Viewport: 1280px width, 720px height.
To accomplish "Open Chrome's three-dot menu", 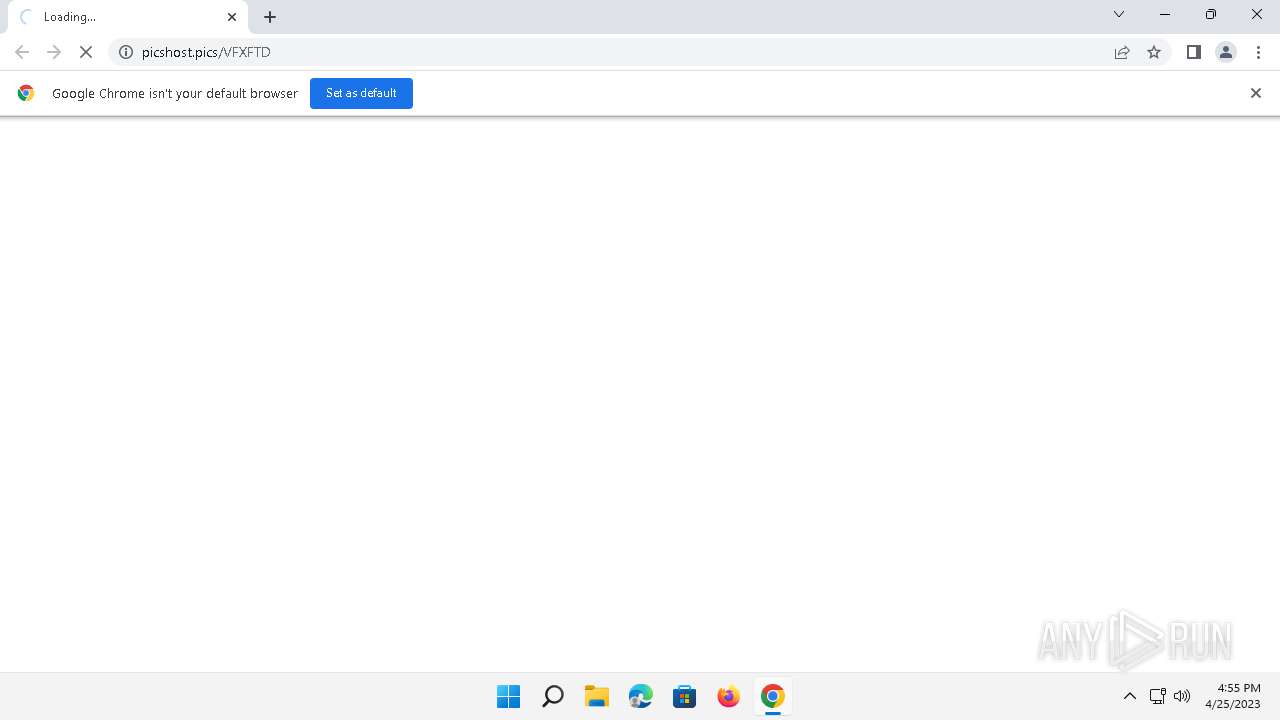I will (x=1258, y=52).
